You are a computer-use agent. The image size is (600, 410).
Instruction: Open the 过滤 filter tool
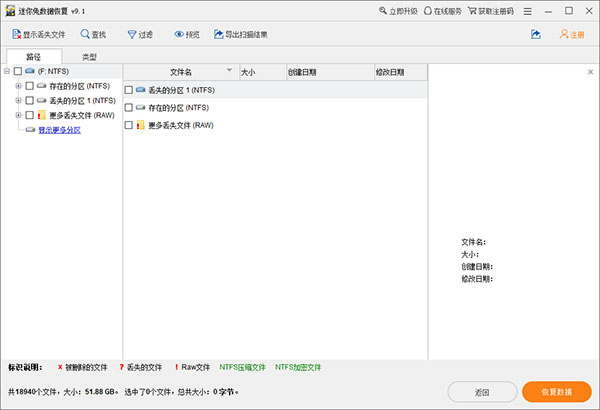point(140,34)
